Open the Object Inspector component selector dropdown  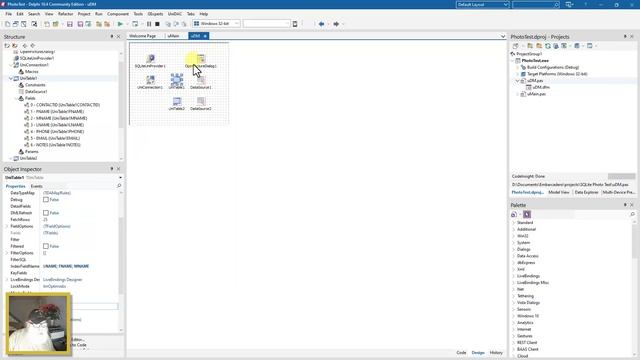[120, 178]
